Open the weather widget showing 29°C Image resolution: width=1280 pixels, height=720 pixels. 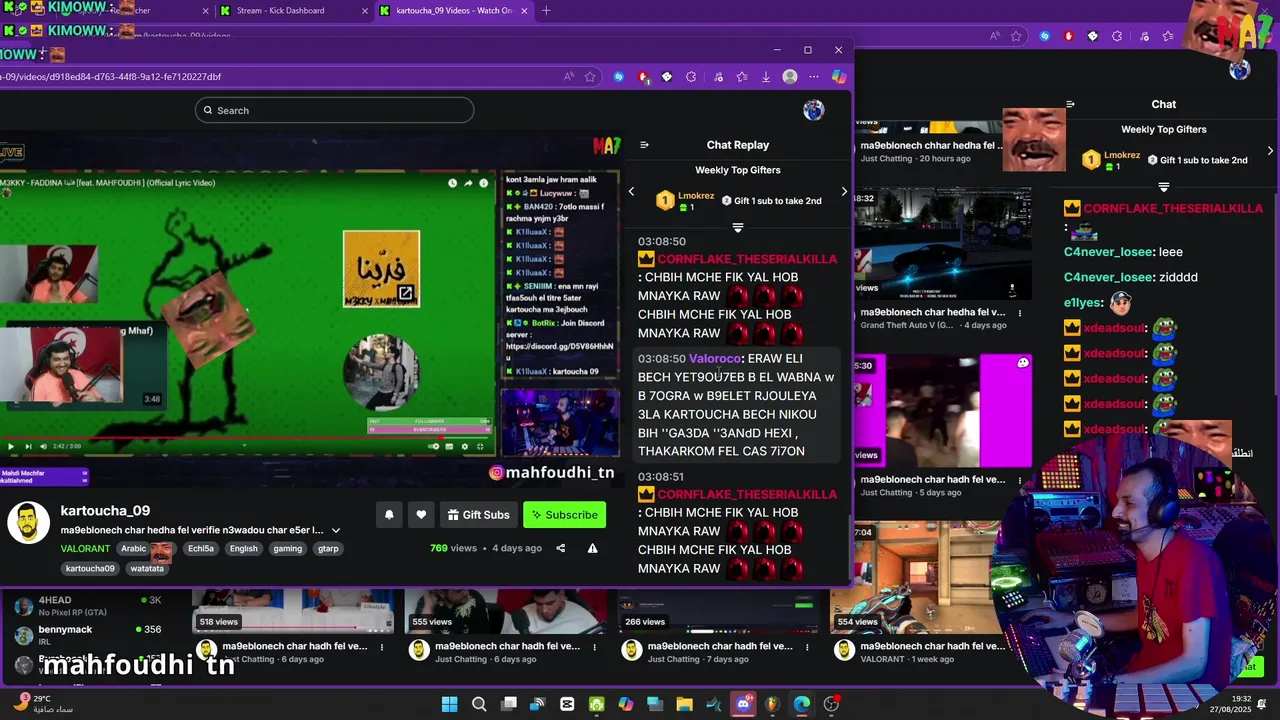(45, 704)
